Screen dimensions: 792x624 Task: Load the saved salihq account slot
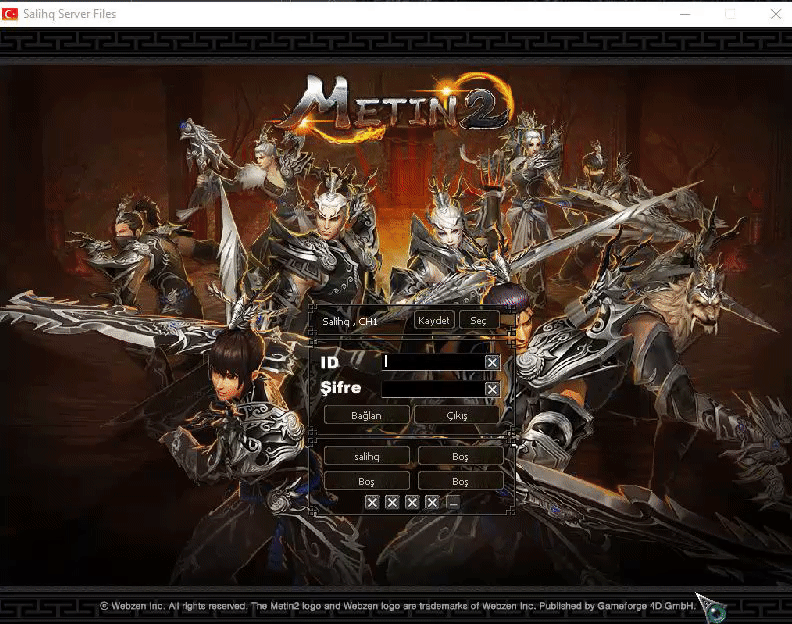tap(367, 456)
